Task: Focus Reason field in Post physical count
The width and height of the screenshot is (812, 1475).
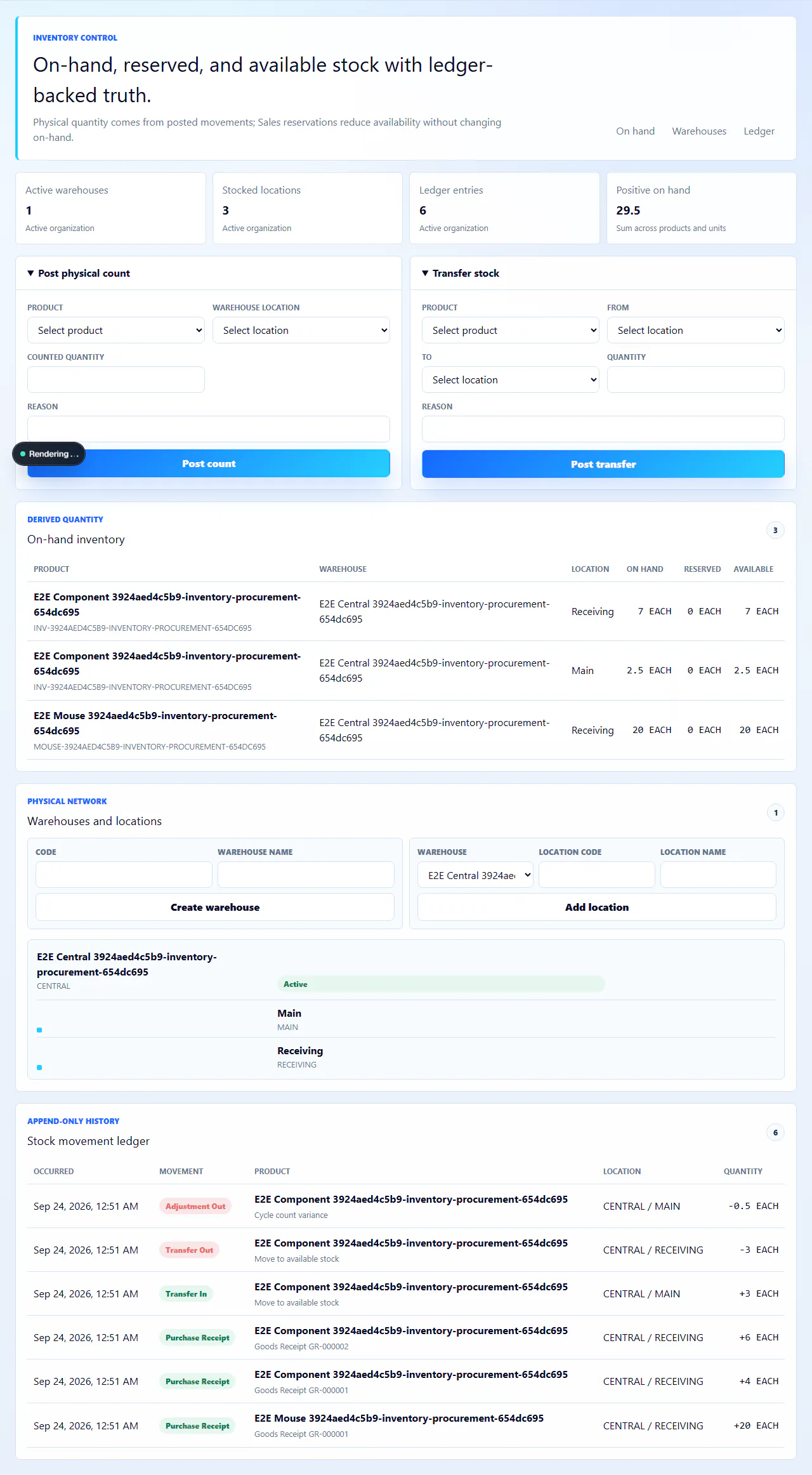Action: pos(209,429)
